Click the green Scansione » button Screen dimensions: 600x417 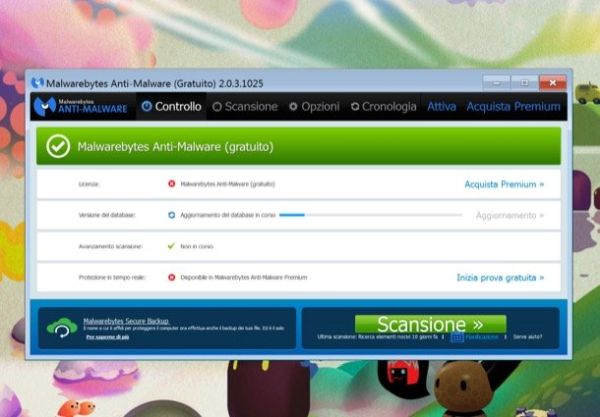pyautogui.click(x=430, y=324)
